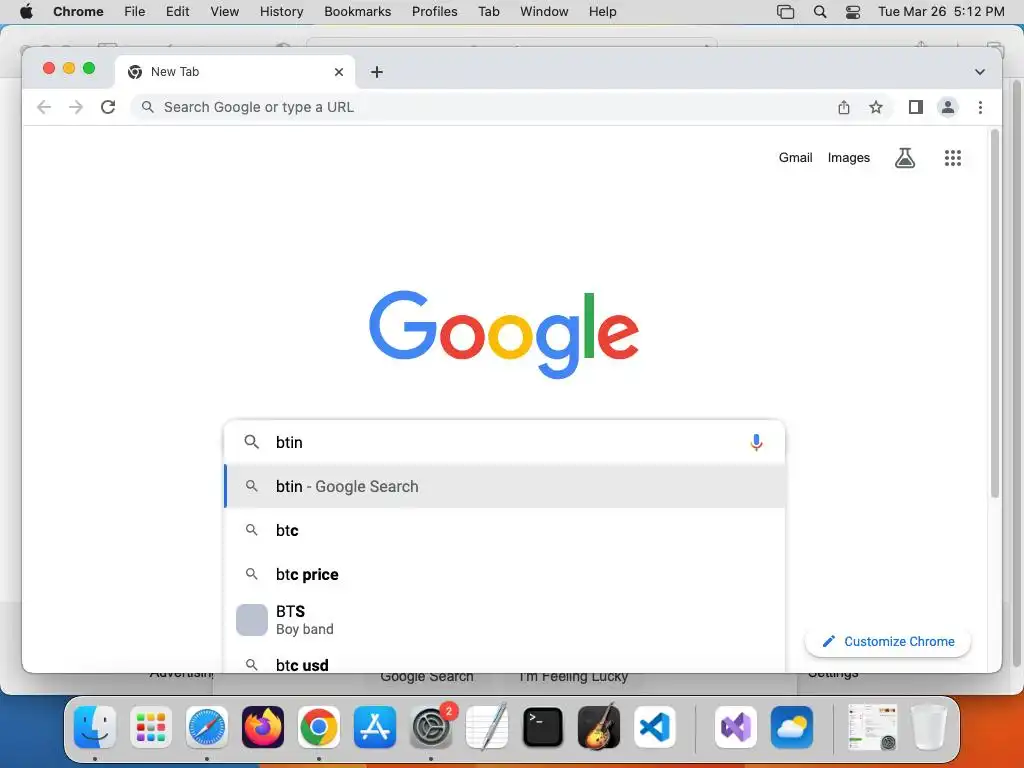Open the Apple menu
Image resolution: width=1024 pixels, height=768 pixels.
tap(26, 12)
